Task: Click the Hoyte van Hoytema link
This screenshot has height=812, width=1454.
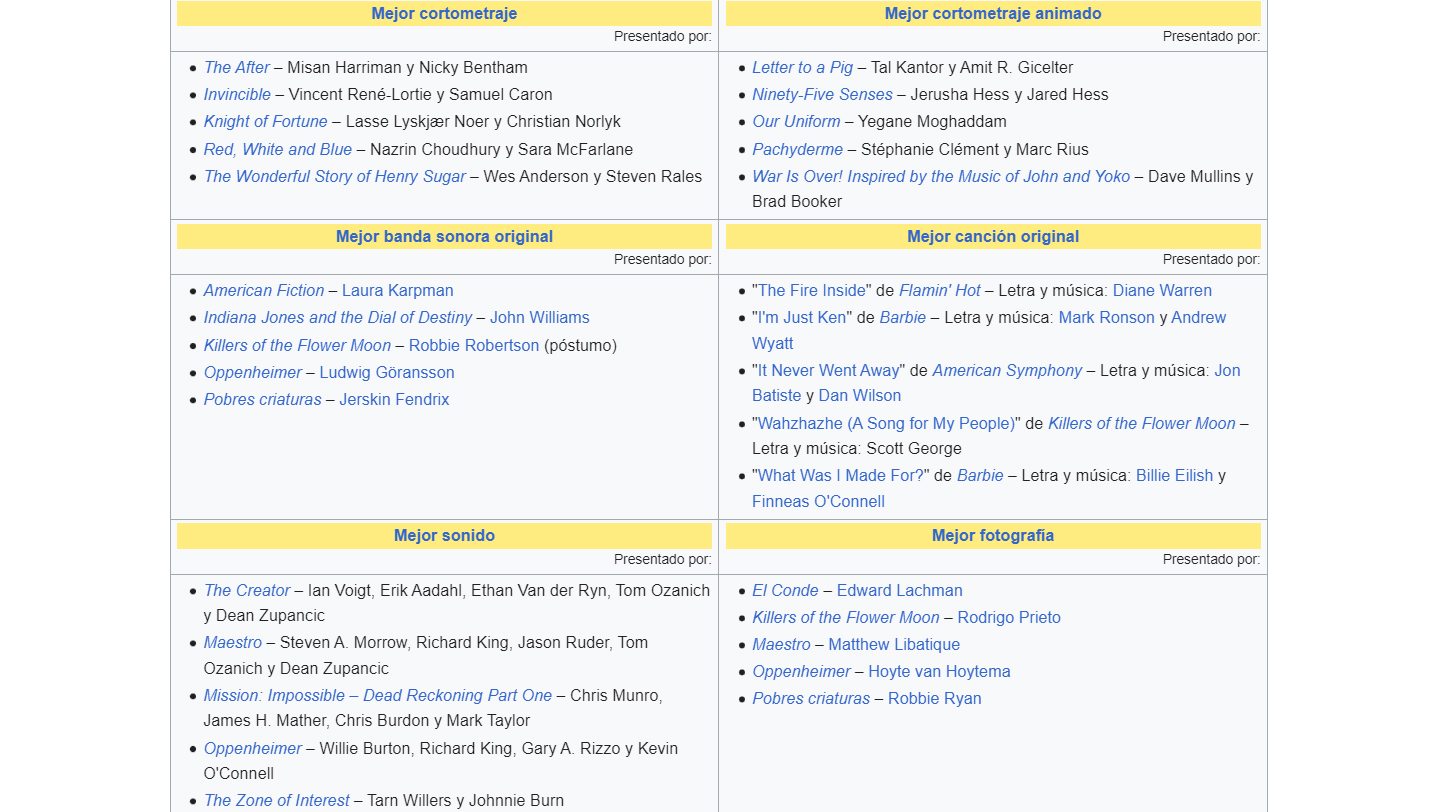Action: [x=939, y=672]
